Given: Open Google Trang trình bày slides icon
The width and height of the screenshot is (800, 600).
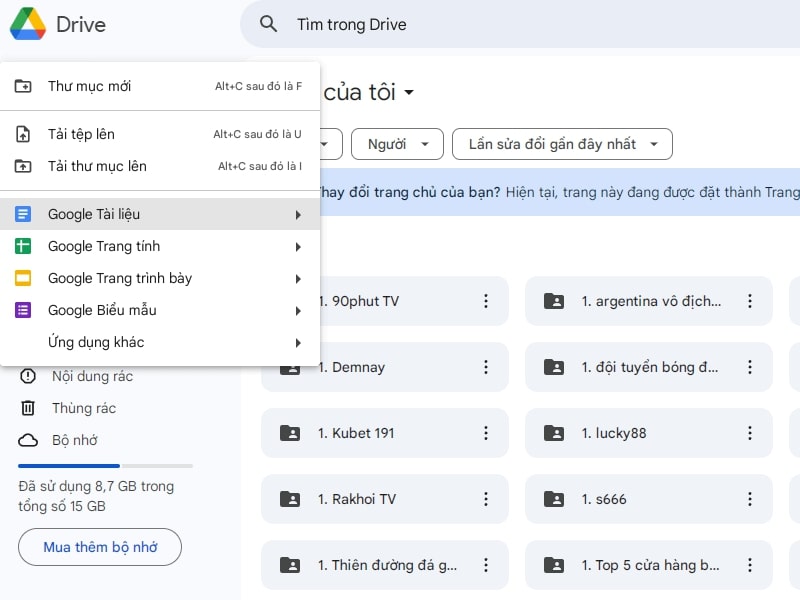Looking at the screenshot, I should coord(24,278).
